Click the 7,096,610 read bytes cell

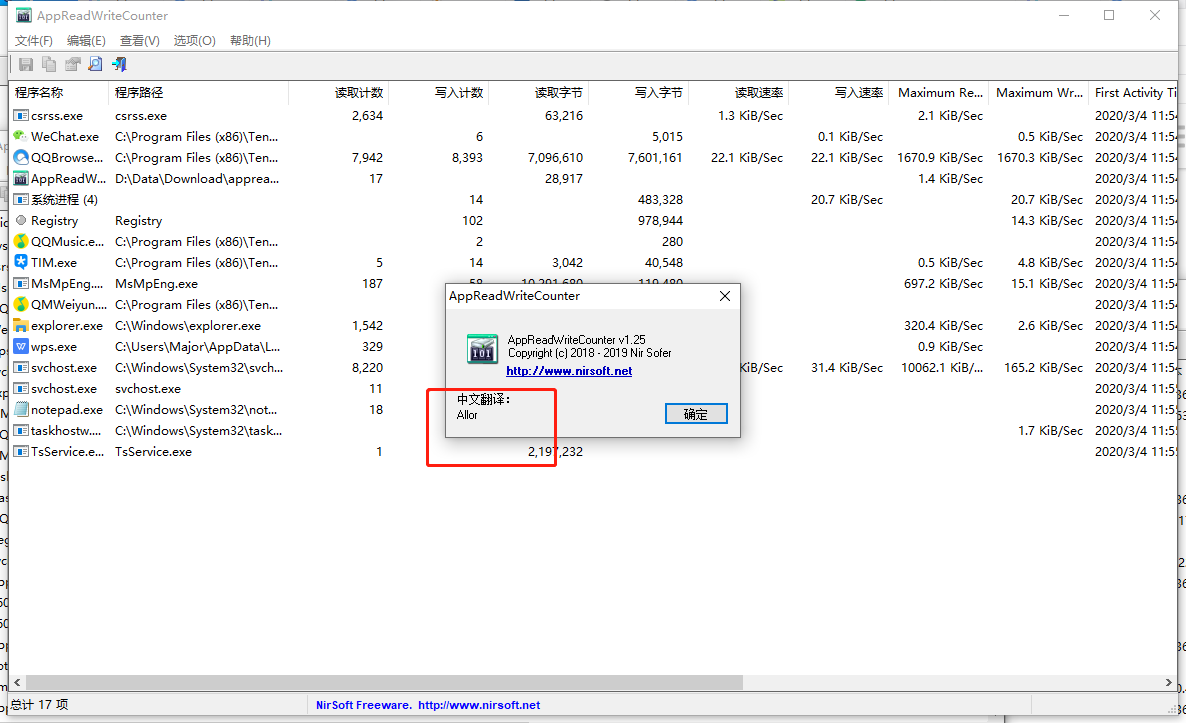(x=555, y=157)
